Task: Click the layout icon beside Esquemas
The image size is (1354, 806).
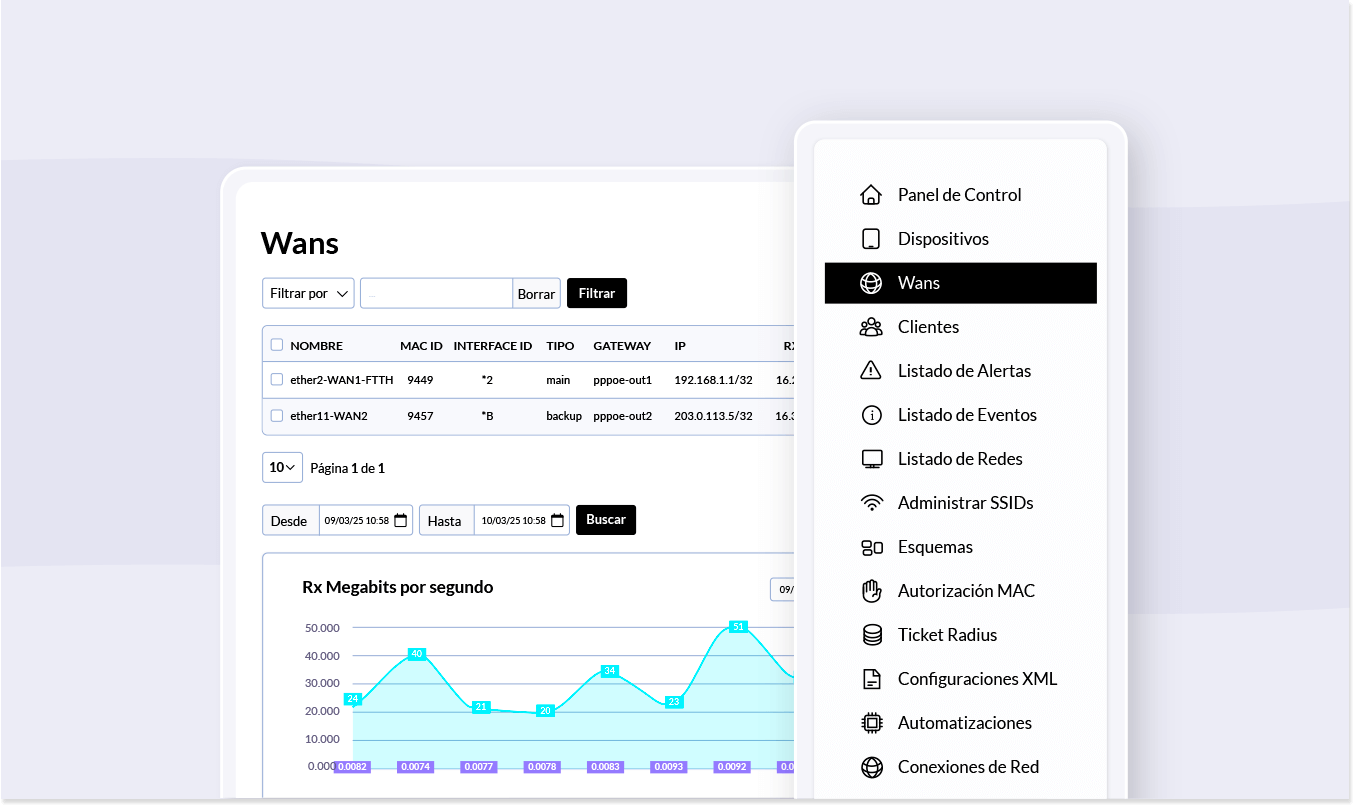Action: coord(871,547)
